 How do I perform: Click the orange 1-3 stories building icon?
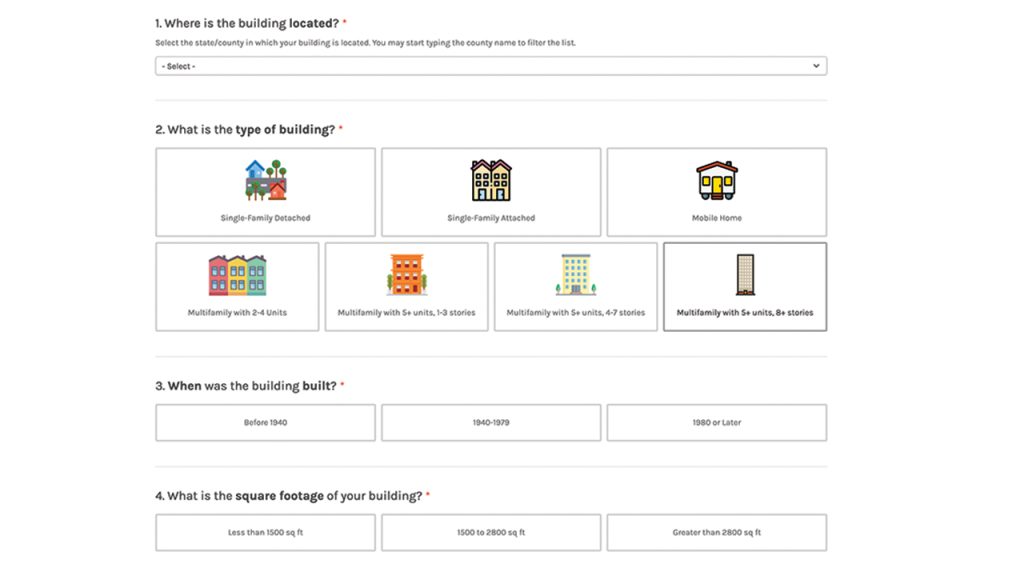coord(406,275)
